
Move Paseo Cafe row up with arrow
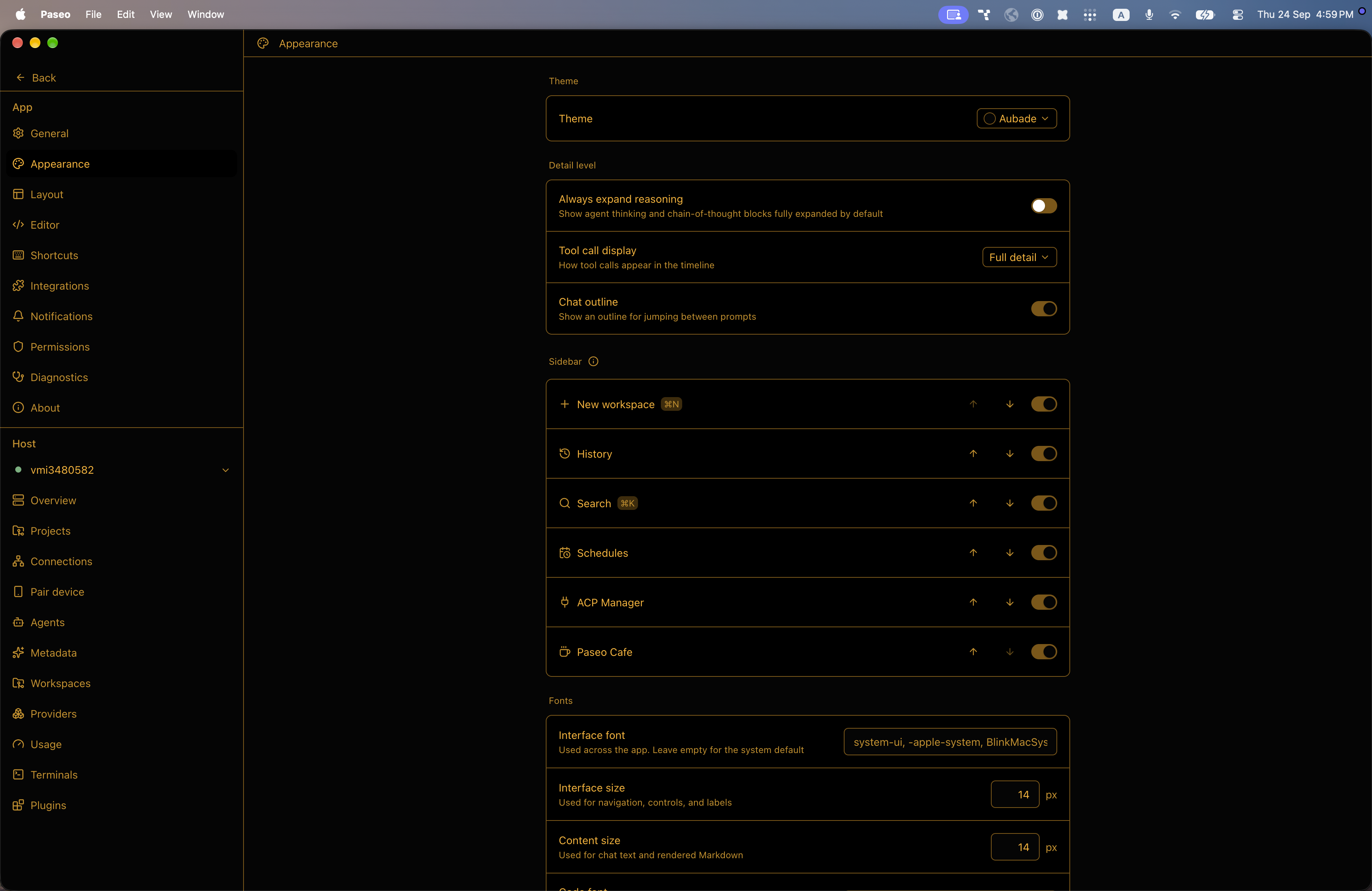[x=973, y=652]
